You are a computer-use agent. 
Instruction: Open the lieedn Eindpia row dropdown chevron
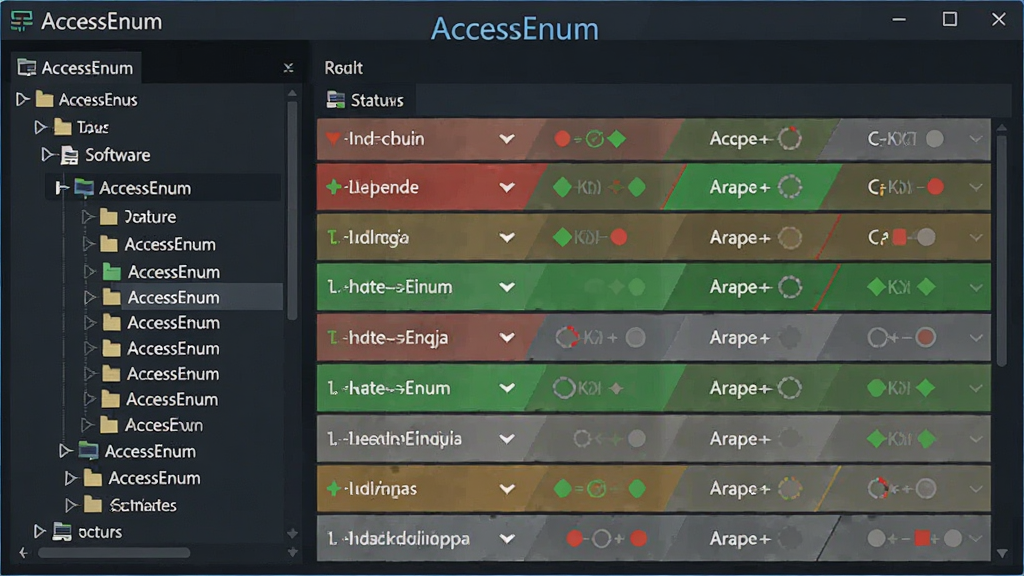(507, 439)
